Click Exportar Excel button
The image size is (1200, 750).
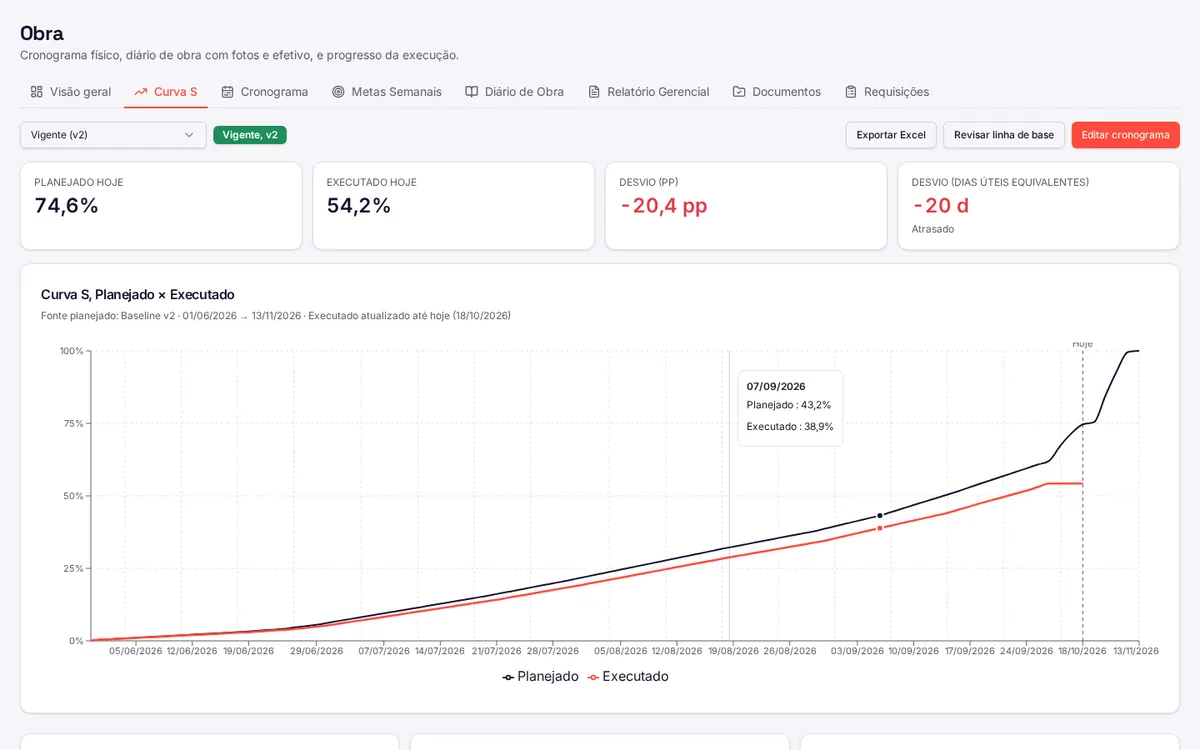coord(891,135)
